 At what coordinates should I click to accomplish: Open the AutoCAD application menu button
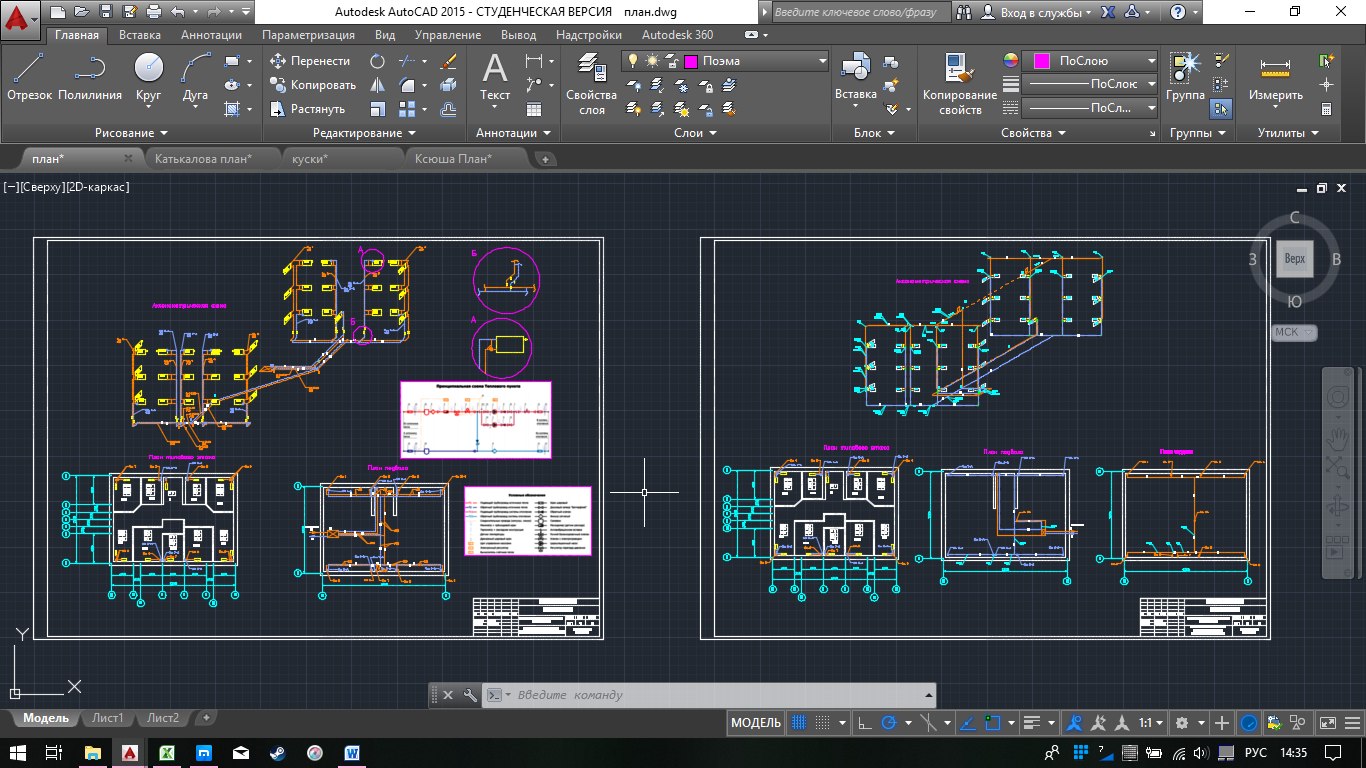[x=20, y=18]
